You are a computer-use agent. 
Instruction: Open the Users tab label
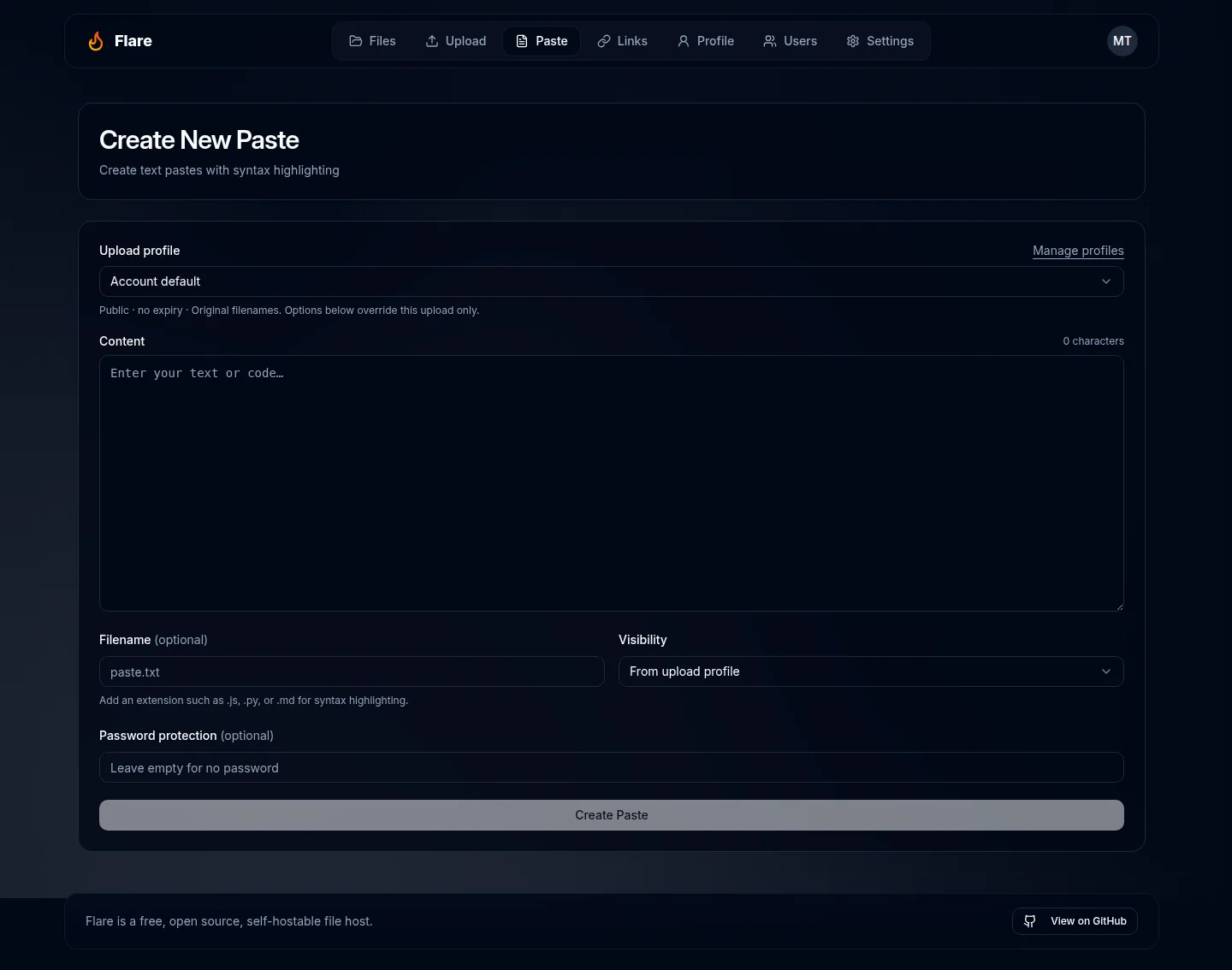pyautogui.click(x=800, y=41)
